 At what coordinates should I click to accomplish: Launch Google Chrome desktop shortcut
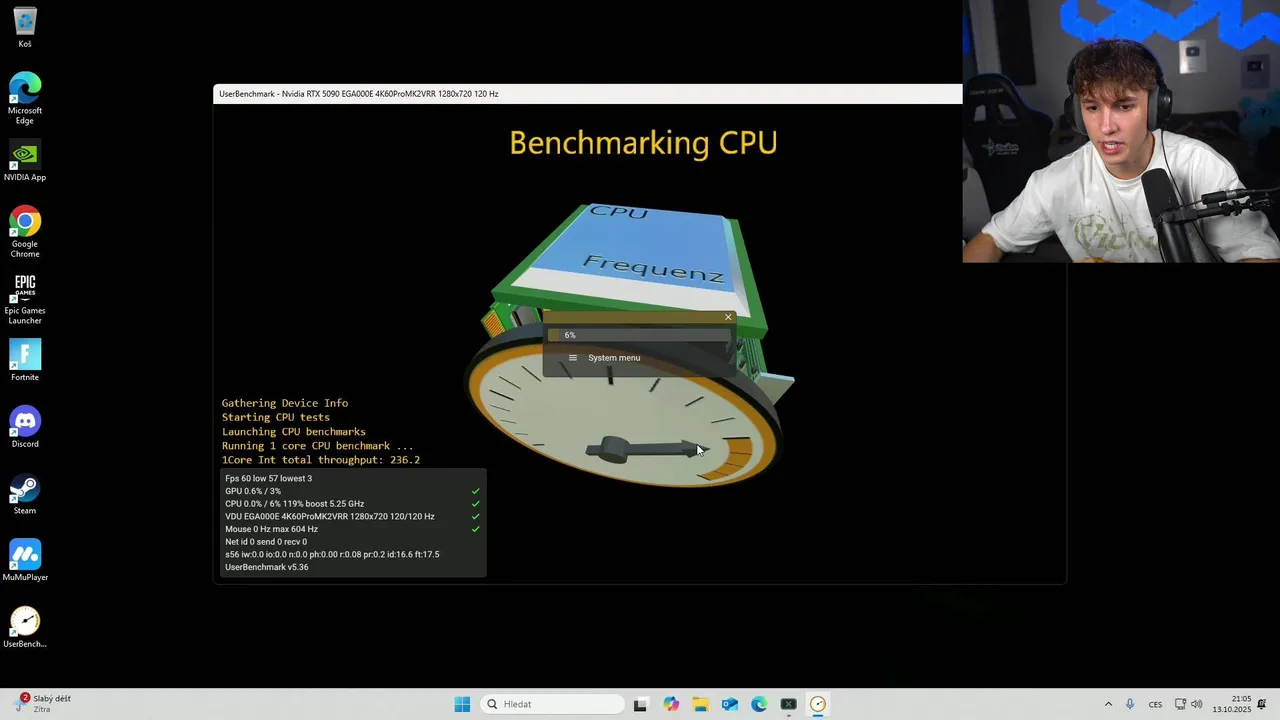25,232
